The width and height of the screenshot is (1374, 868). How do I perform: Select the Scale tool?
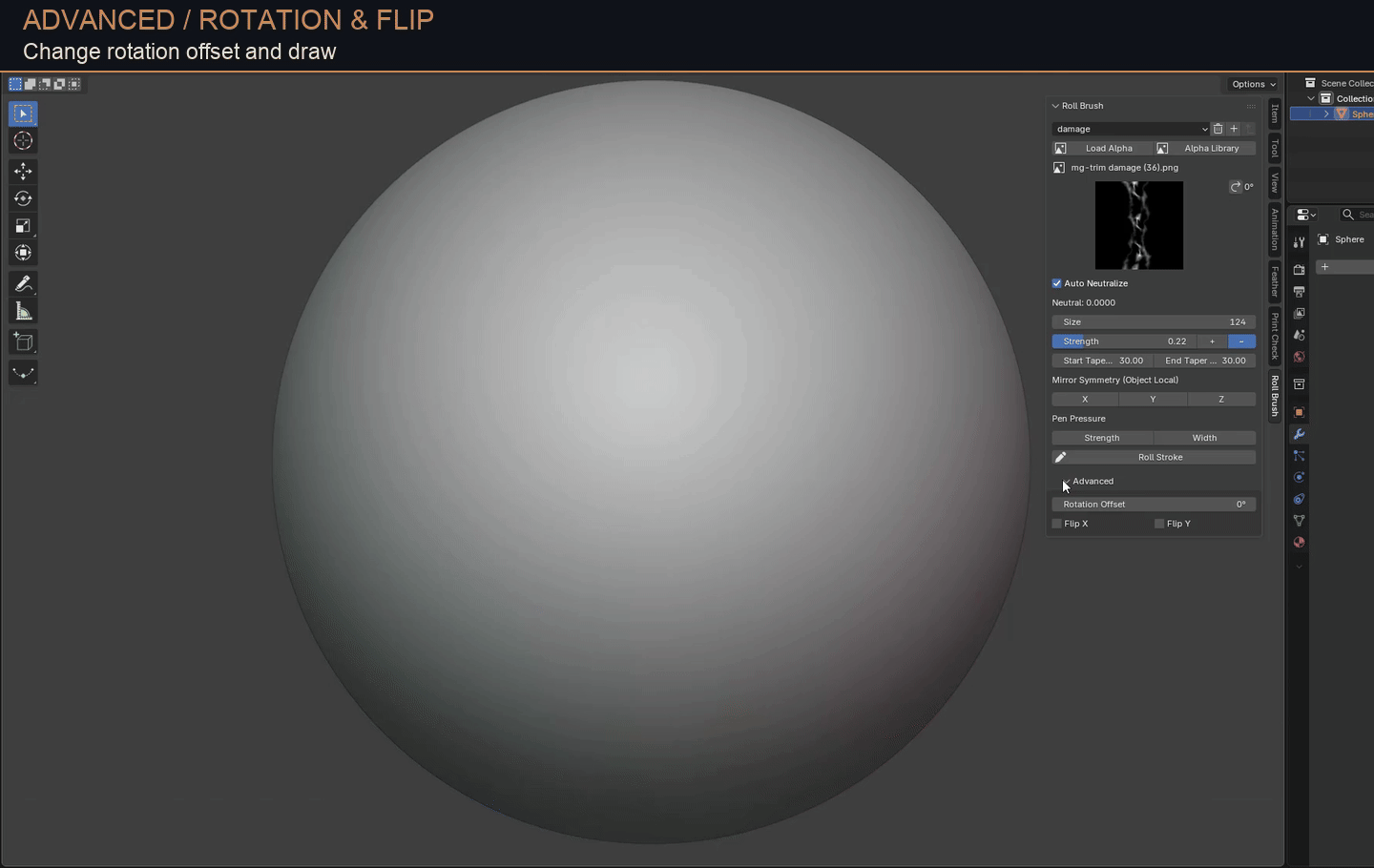[23, 226]
